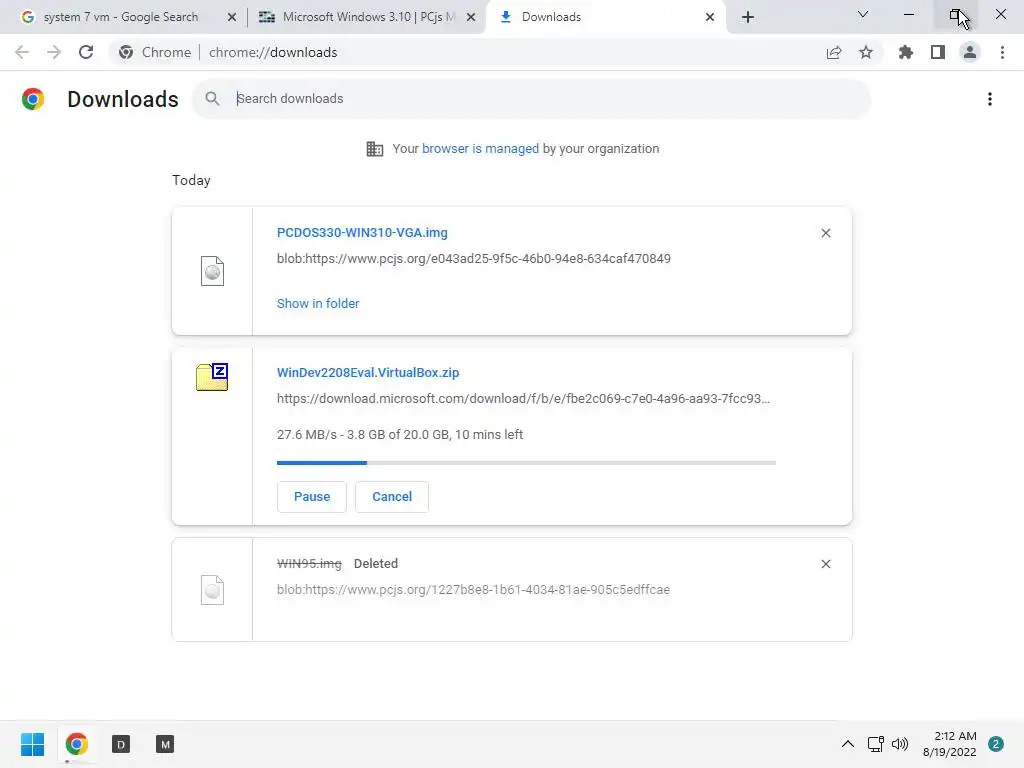Open the network icon in the system tray
1024x768 pixels.
pyautogui.click(x=876, y=744)
